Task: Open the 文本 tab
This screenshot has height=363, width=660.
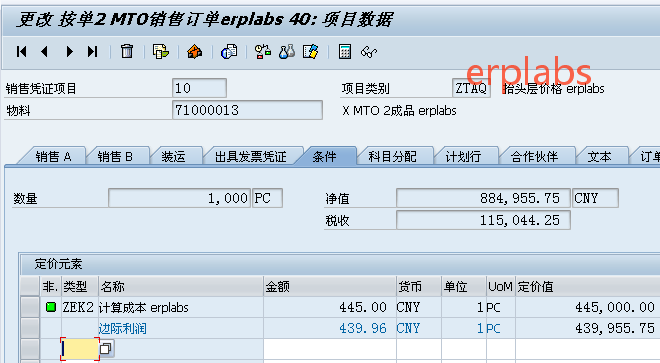Action: pos(599,157)
